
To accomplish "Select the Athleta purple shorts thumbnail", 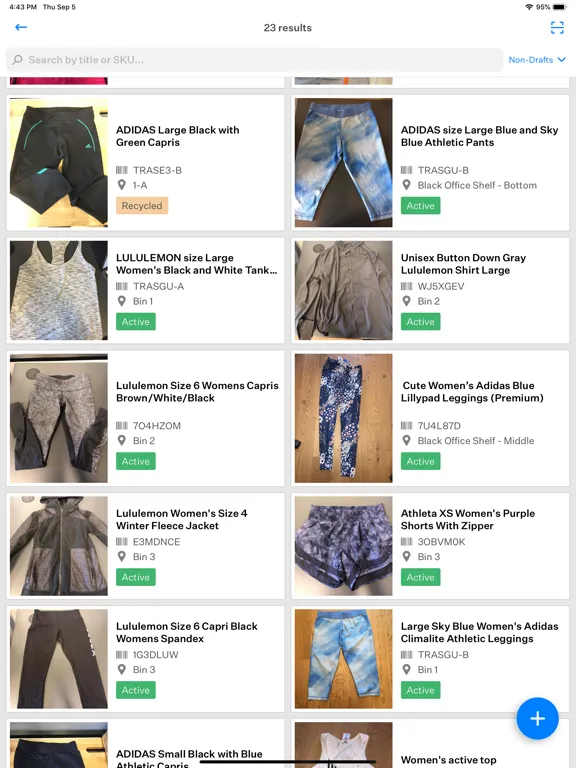I will (343, 546).
